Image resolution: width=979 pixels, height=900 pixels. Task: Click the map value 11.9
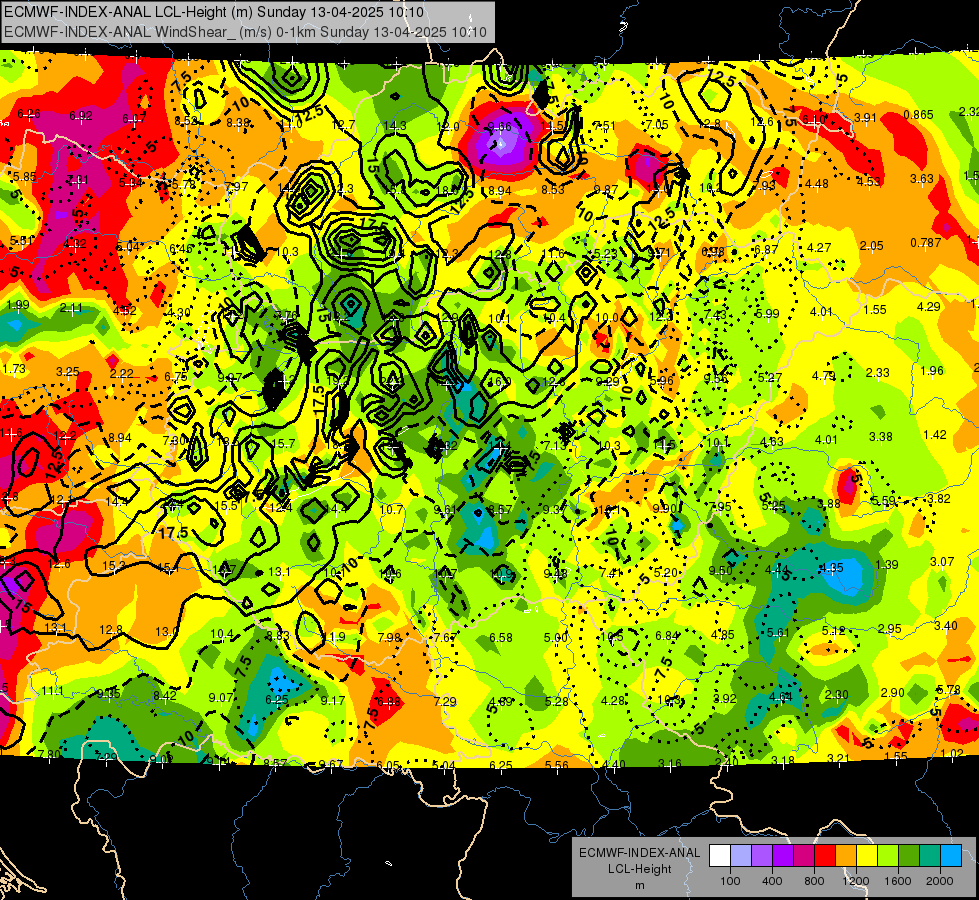point(335,636)
